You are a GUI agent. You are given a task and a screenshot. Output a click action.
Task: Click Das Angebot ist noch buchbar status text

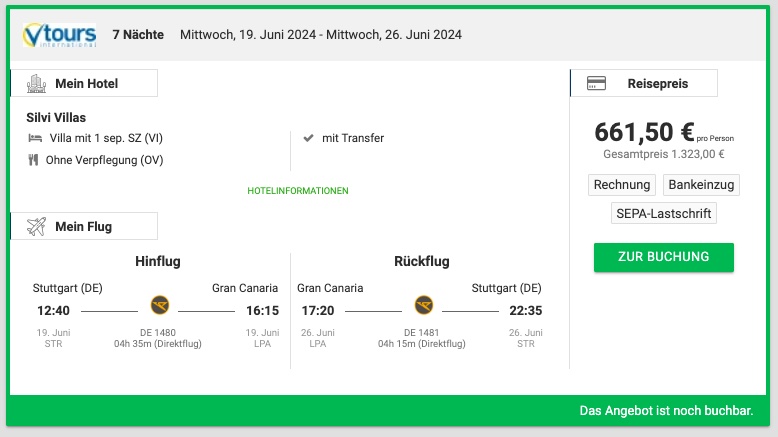coord(666,411)
